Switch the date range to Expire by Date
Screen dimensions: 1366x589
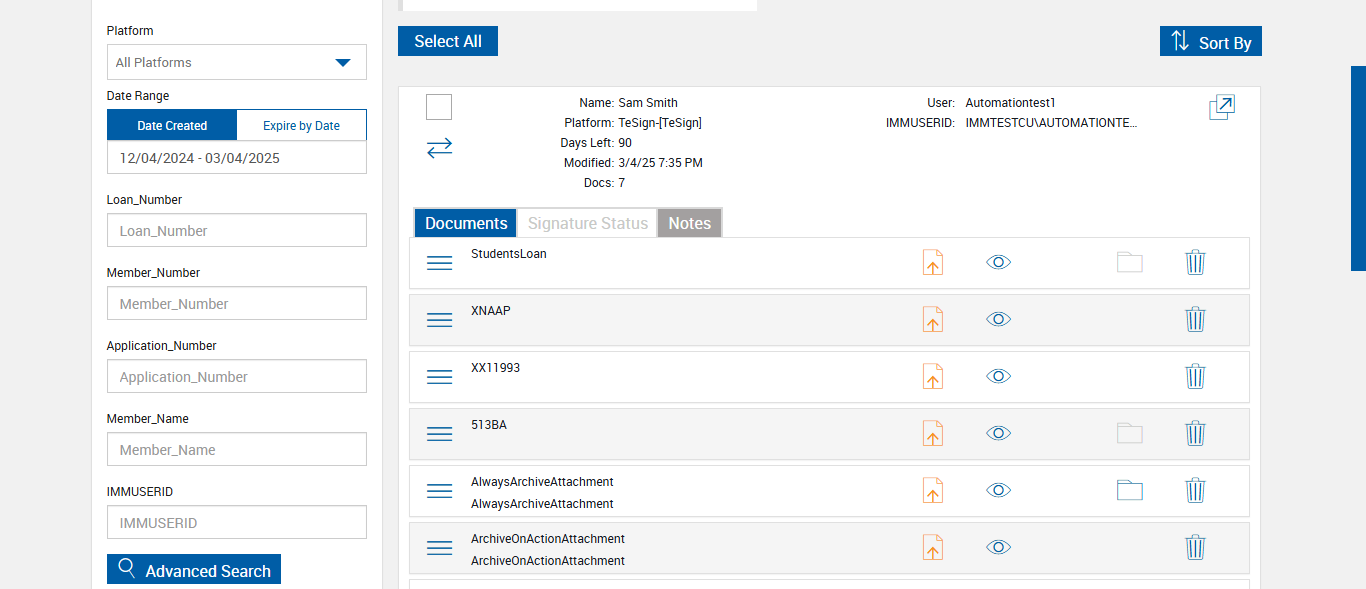[301, 126]
